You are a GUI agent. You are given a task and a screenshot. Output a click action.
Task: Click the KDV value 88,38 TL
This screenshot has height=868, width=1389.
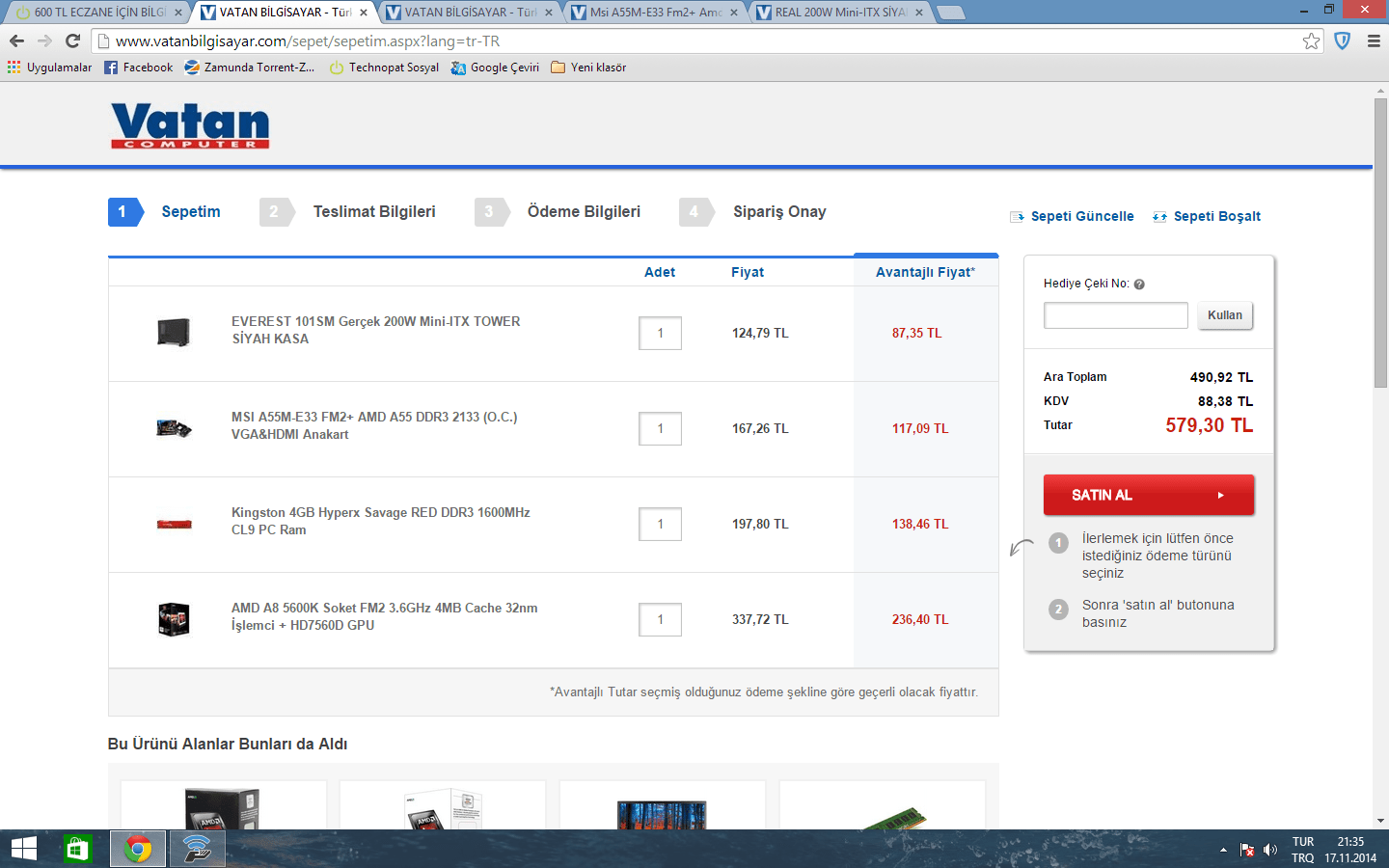tap(1225, 401)
